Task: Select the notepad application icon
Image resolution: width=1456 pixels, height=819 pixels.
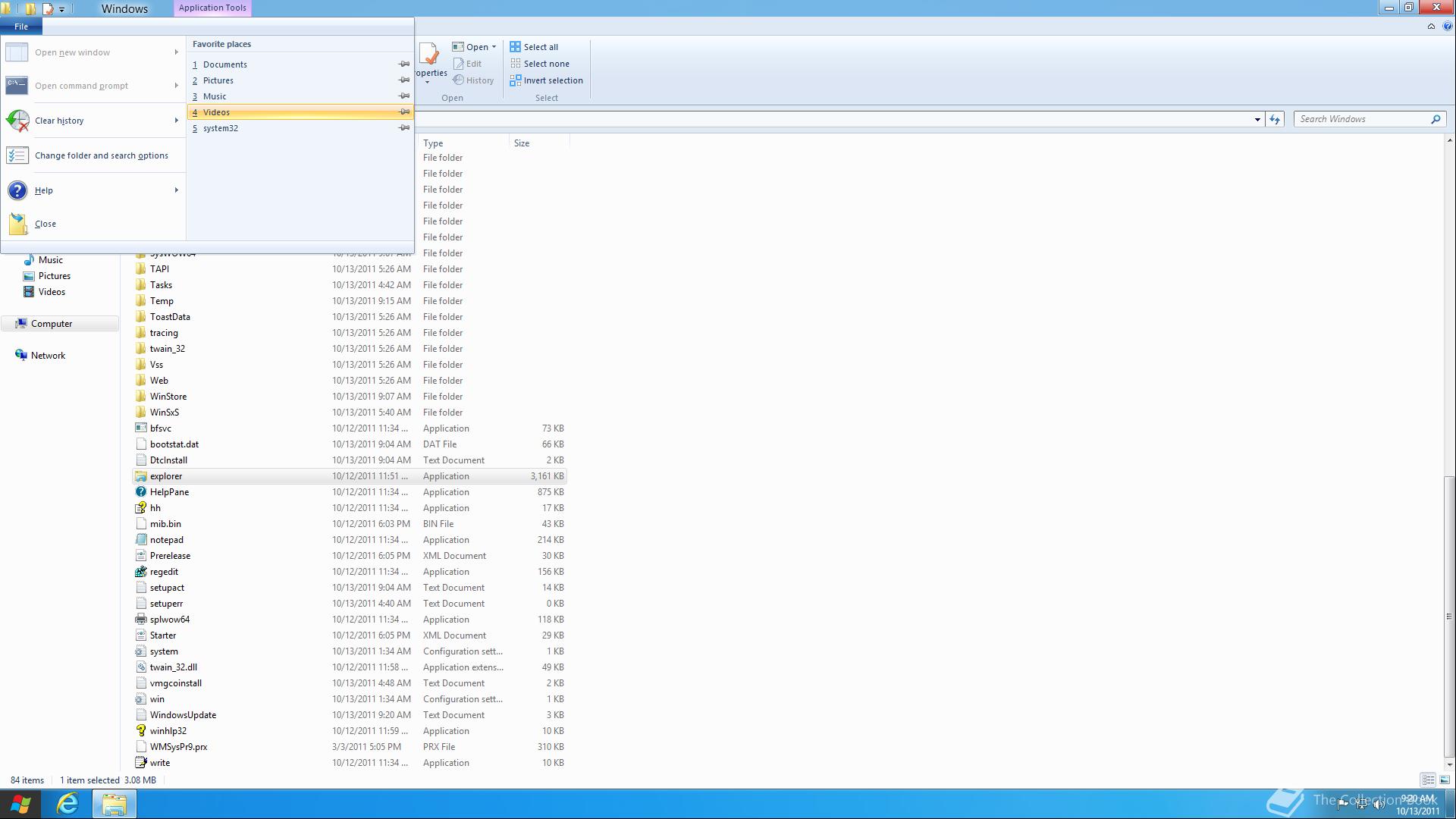Action: click(x=140, y=540)
